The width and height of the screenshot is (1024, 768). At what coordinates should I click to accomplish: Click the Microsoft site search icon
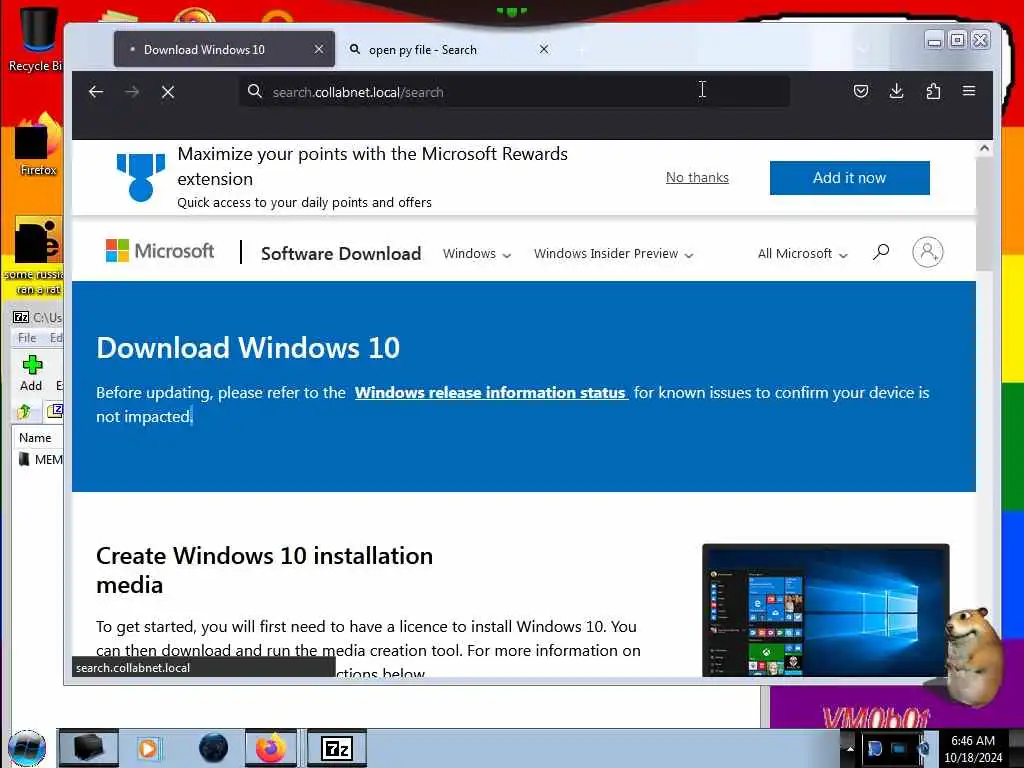[880, 252]
